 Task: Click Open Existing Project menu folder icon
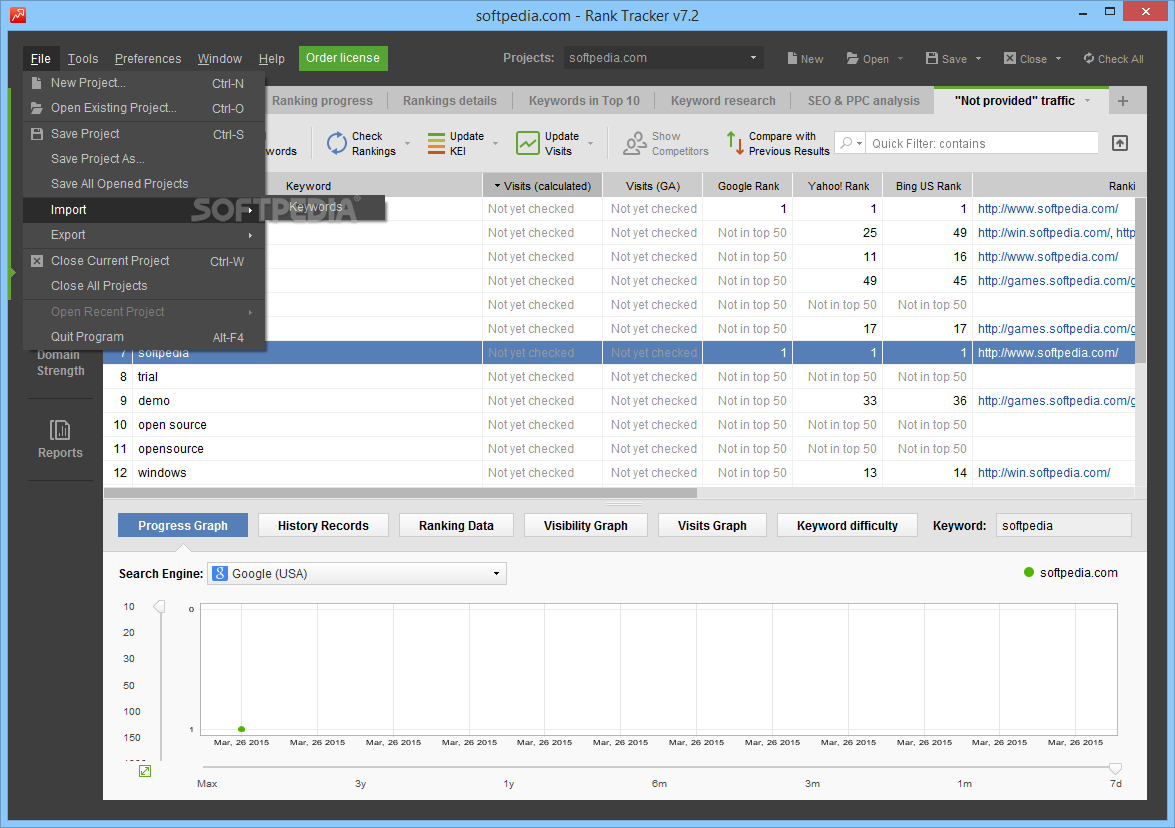(x=36, y=108)
